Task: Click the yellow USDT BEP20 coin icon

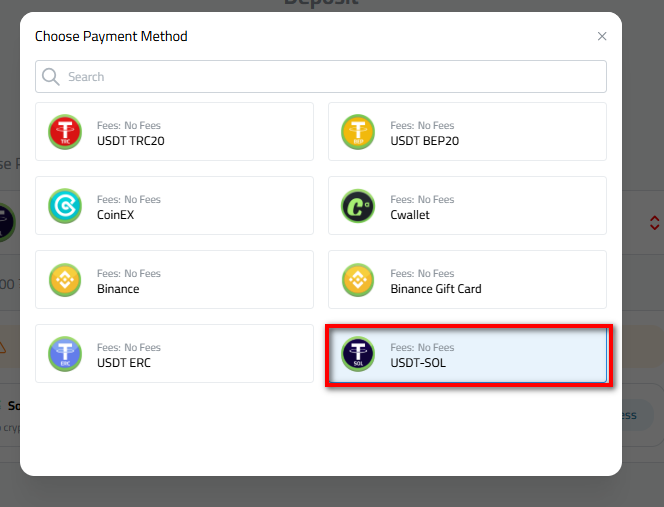Action: (x=358, y=132)
